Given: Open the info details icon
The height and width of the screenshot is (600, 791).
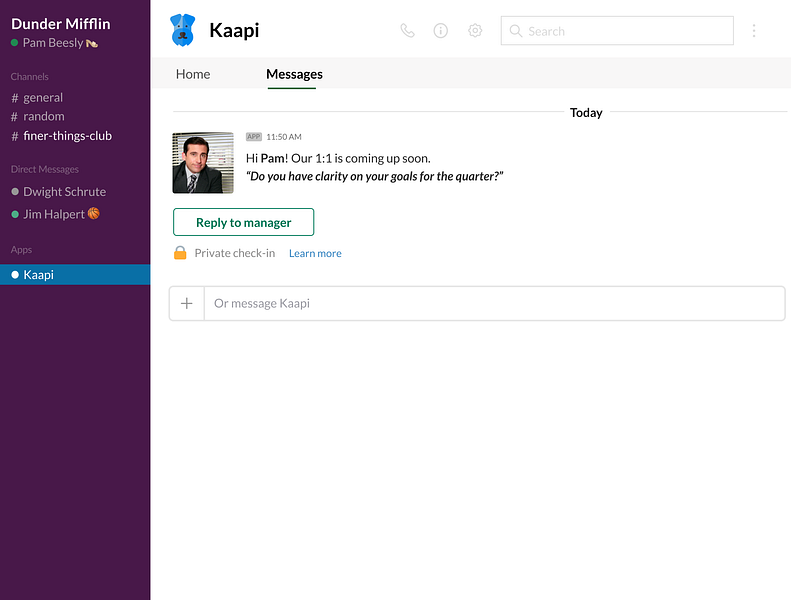Looking at the screenshot, I should pyautogui.click(x=440, y=31).
